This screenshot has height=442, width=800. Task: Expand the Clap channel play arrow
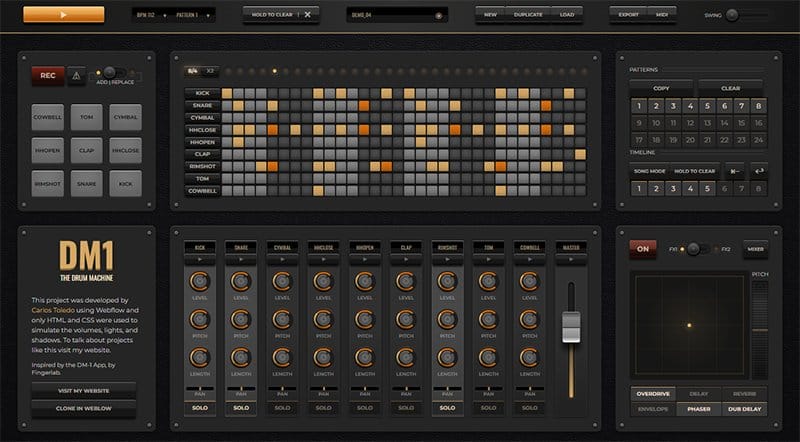click(x=406, y=260)
